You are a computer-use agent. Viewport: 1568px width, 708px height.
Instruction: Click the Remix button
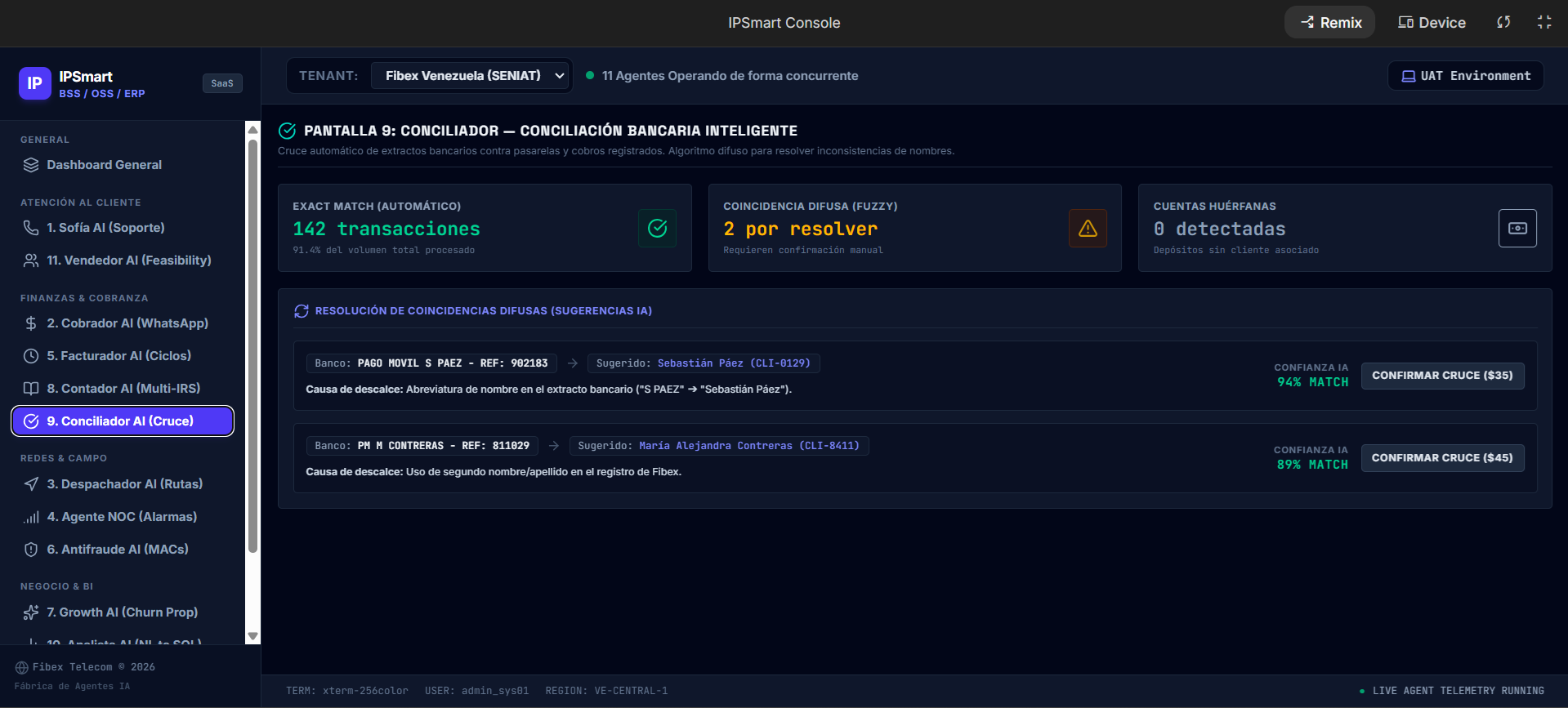[x=1330, y=22]
